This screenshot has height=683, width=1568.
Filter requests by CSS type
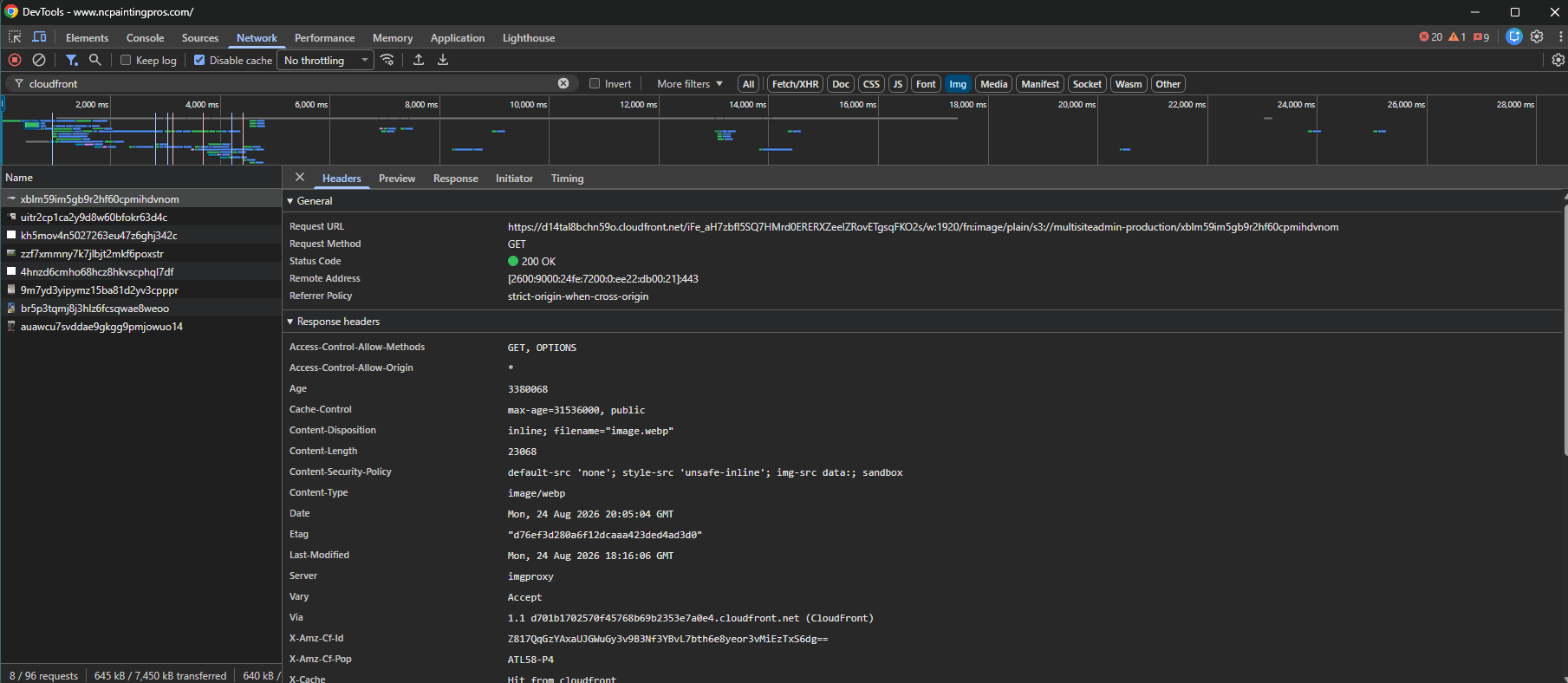pyautogui.click(x=871, y=84)
